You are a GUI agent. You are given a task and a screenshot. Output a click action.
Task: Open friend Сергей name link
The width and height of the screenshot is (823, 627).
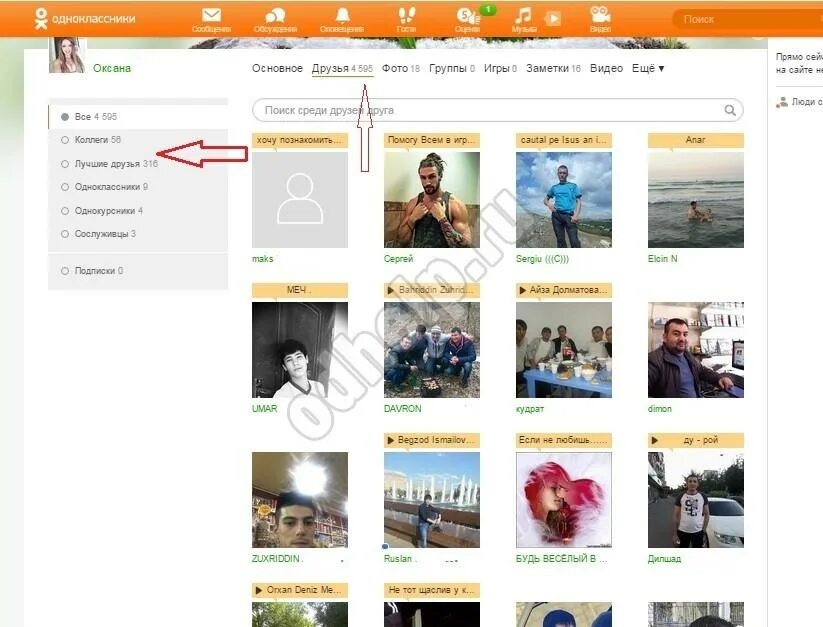pos(398,259)
